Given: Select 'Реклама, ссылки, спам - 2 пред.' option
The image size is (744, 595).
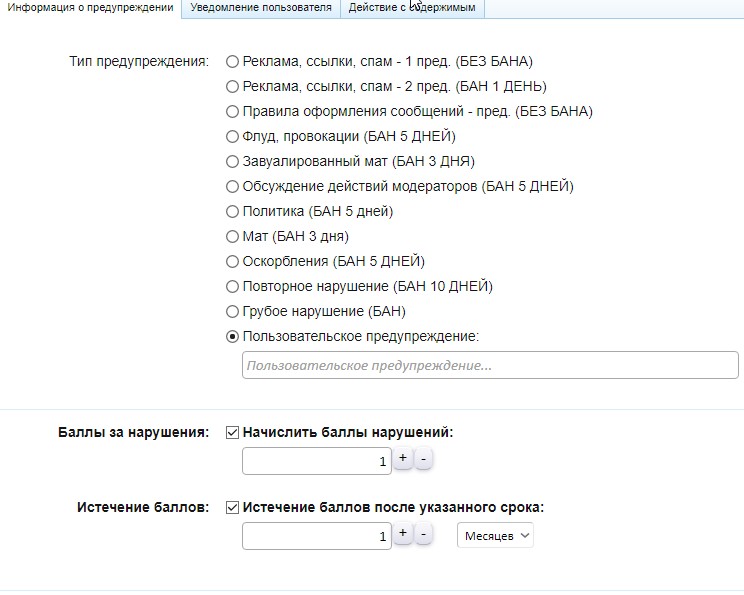Looking at the screenshot, I should pyautogui.click(x=233, y=87).
